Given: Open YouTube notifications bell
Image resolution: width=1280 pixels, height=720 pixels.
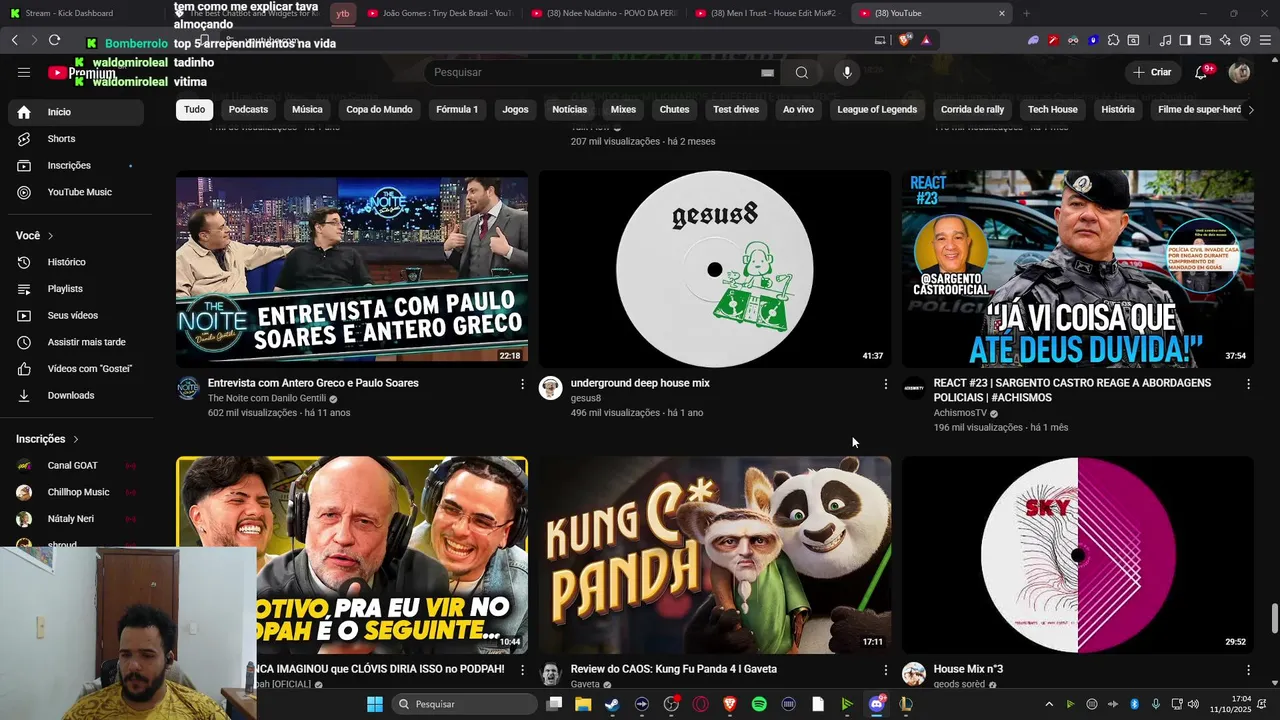Looking at the screenshot, I should tap(1201, 72).
